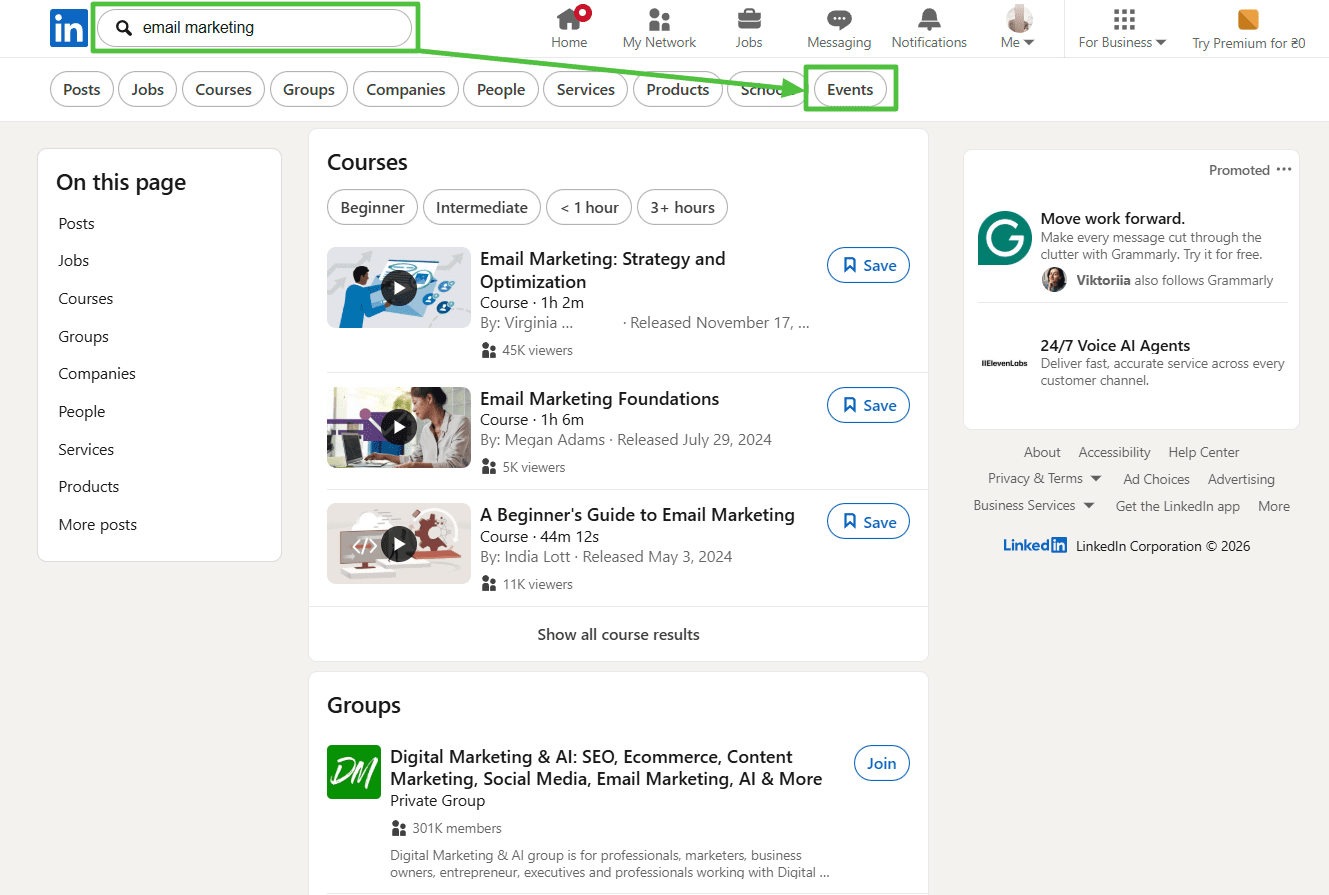
Task: Toggle the Beginner course filter
Action: 372,208
